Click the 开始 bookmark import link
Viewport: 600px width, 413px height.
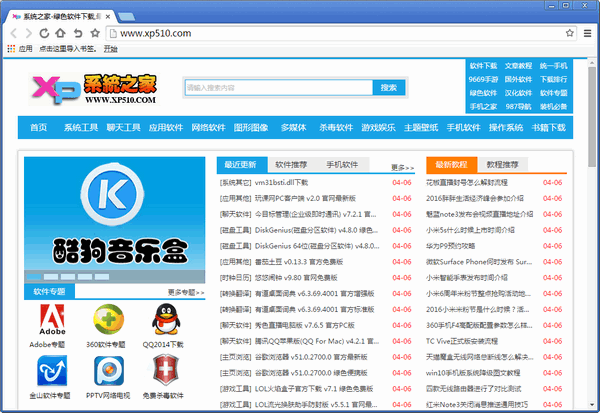coord(111,49)
